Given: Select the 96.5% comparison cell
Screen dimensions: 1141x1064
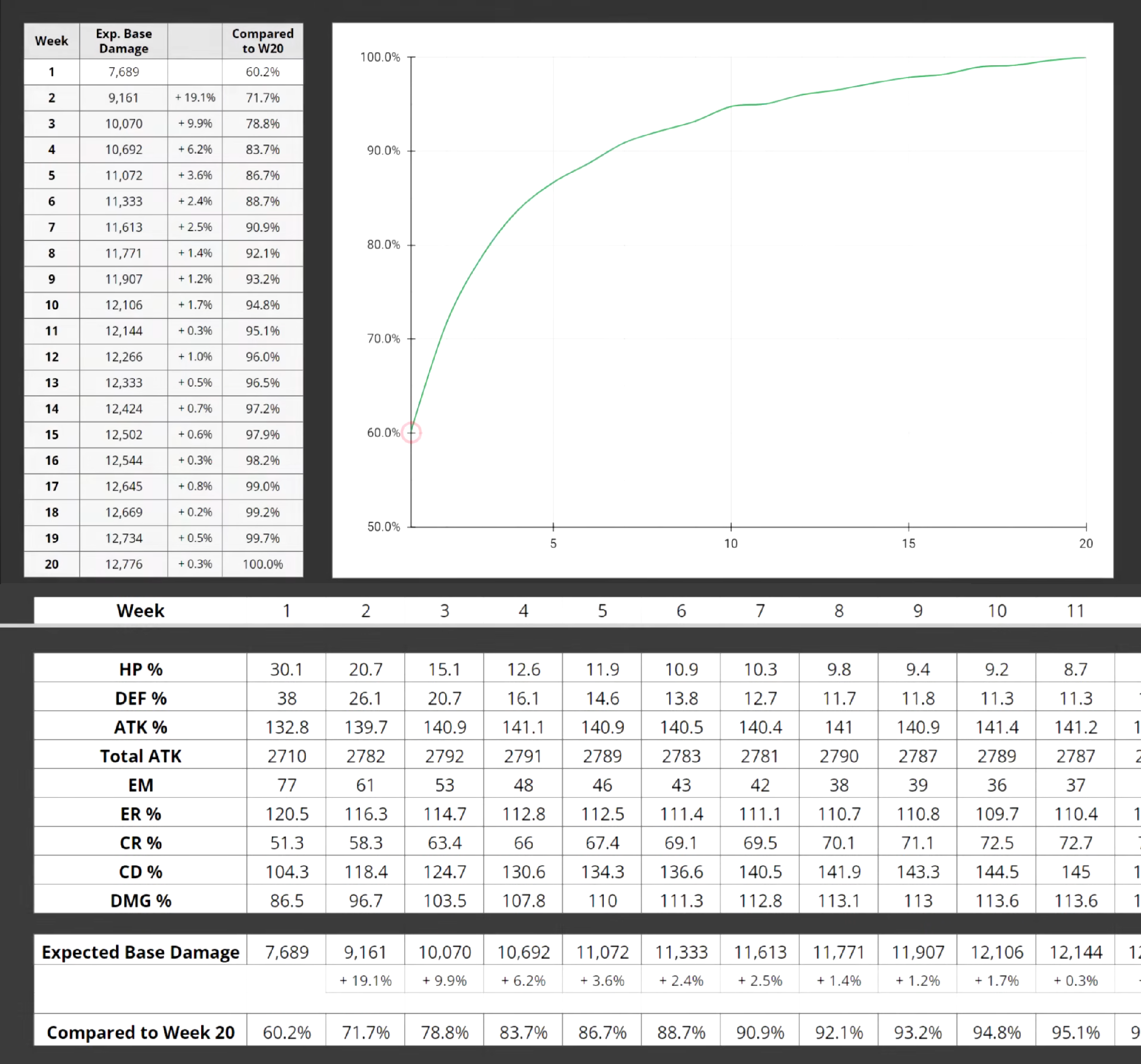Looking at the screenshot, I should [x=262, y=382].
